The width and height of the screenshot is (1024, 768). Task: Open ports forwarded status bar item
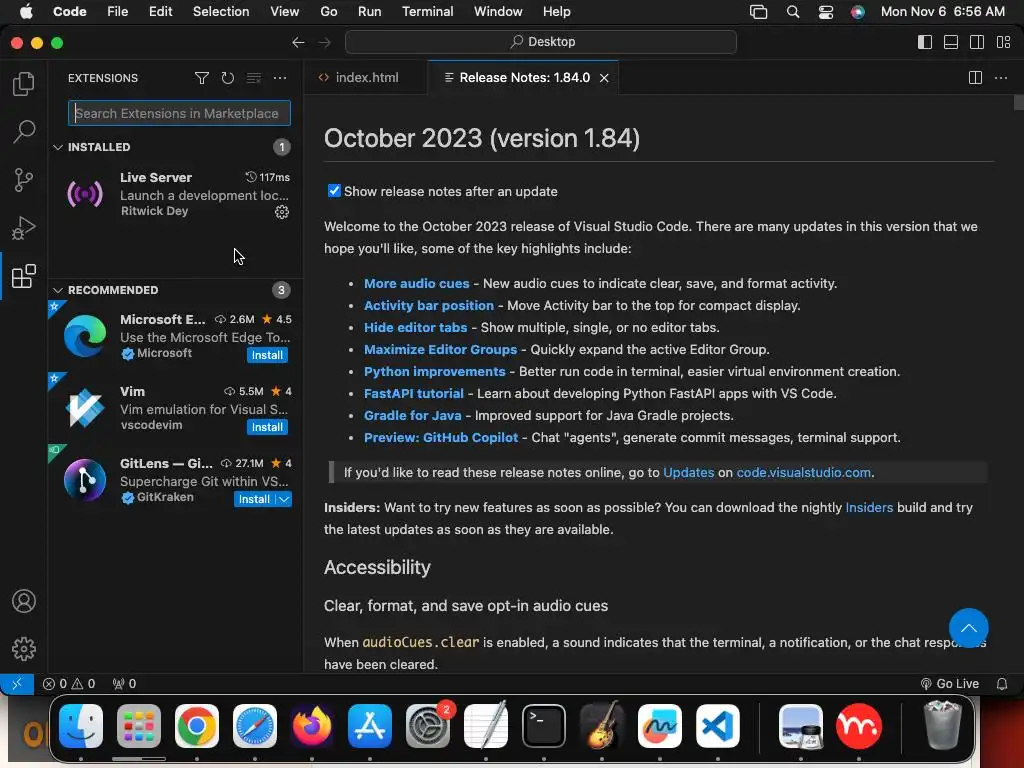(x=124, y=684)
